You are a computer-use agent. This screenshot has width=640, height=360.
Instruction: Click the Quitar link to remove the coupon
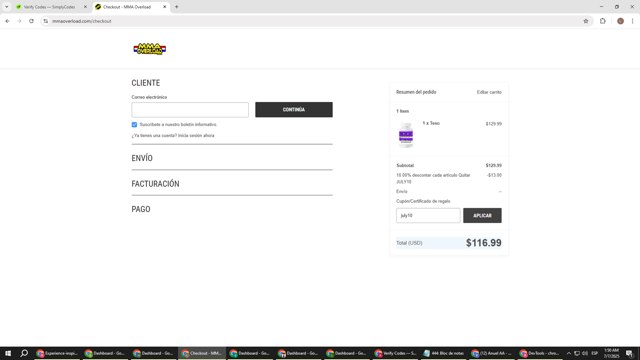[464, 175]
